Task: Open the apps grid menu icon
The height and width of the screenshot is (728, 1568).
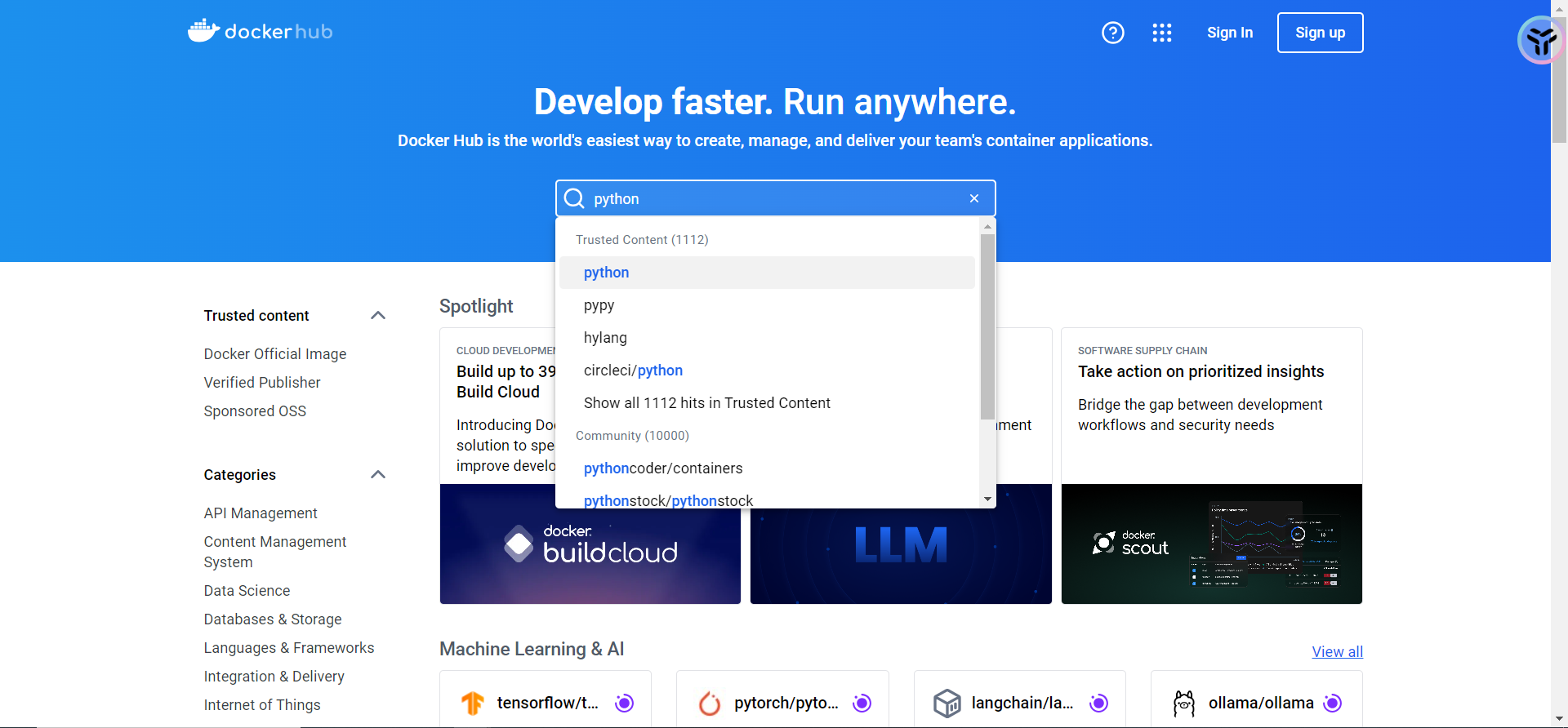Action: (x=1162, y=33)
